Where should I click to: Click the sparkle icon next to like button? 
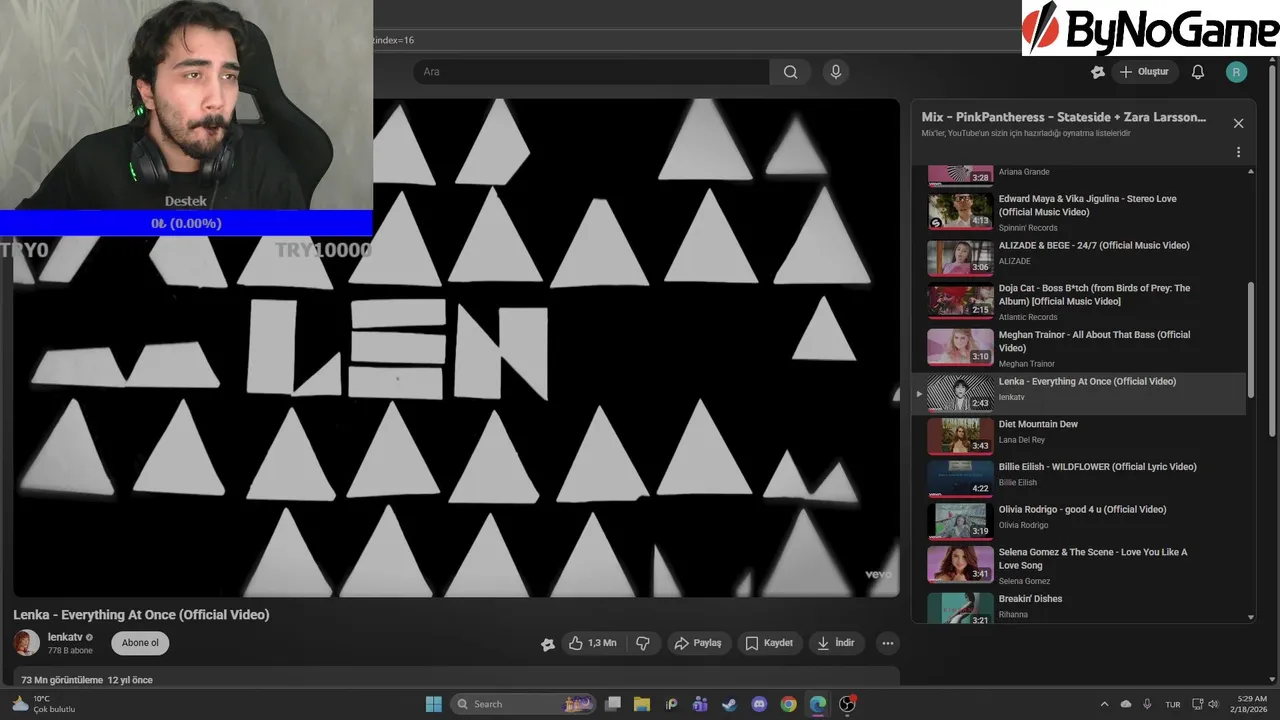[547, 644]
